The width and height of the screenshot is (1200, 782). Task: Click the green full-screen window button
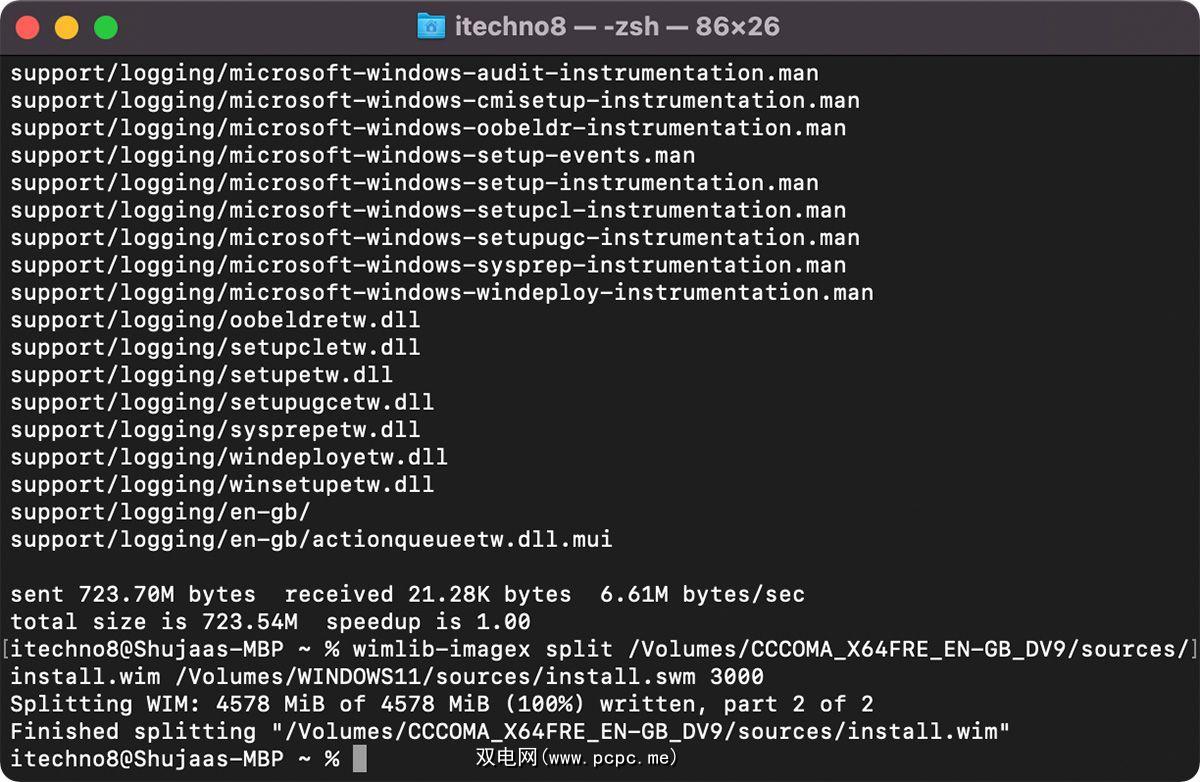(x=105, y=28)
